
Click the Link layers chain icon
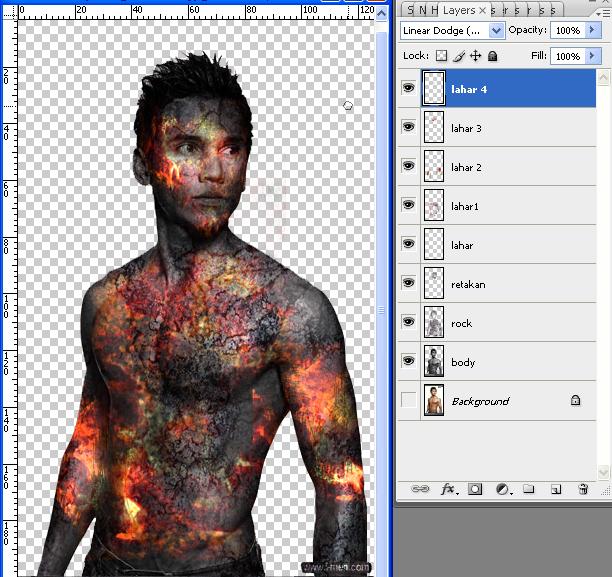pos(420,489)
